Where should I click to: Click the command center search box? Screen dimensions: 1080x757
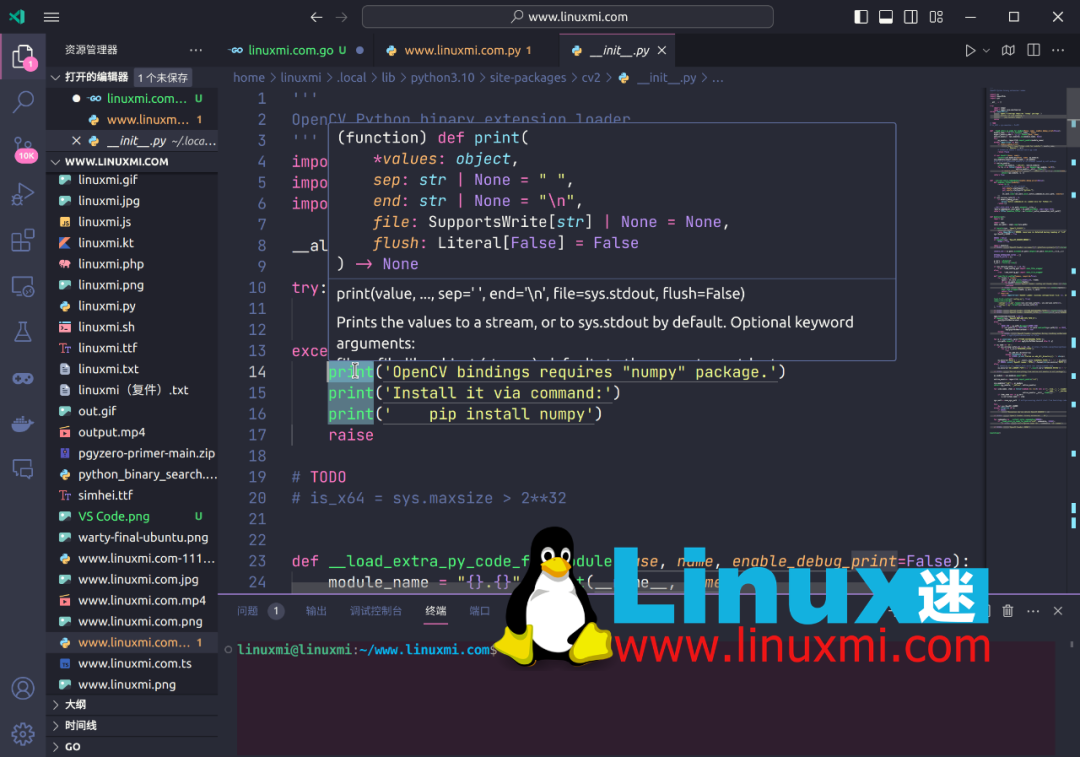(568, 17)
